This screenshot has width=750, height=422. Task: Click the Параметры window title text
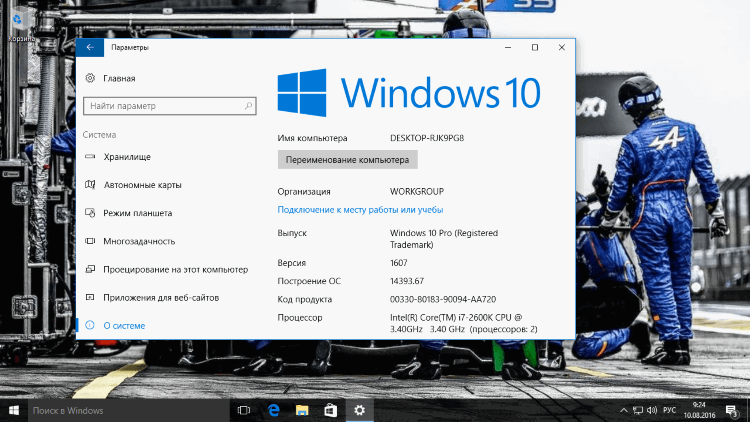(x=130, y=47)
